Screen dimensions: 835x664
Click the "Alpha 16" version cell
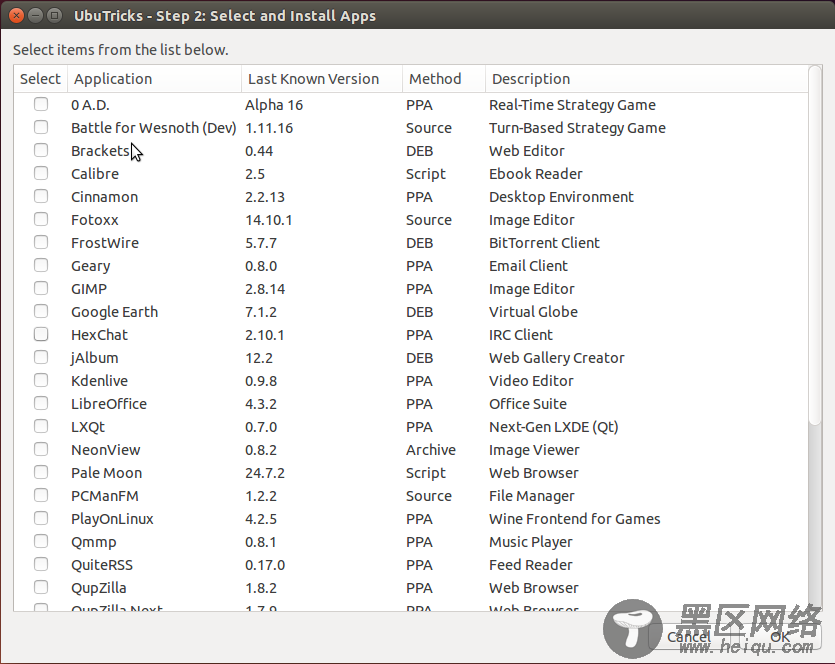(x=274, y=105)
